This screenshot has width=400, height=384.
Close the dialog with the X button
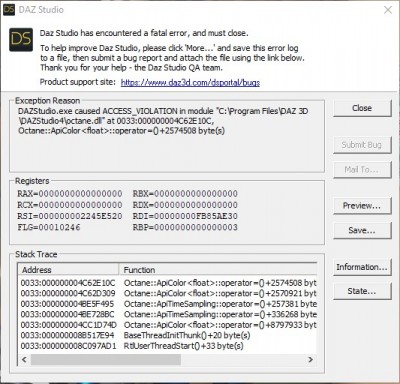click(388, 10)
